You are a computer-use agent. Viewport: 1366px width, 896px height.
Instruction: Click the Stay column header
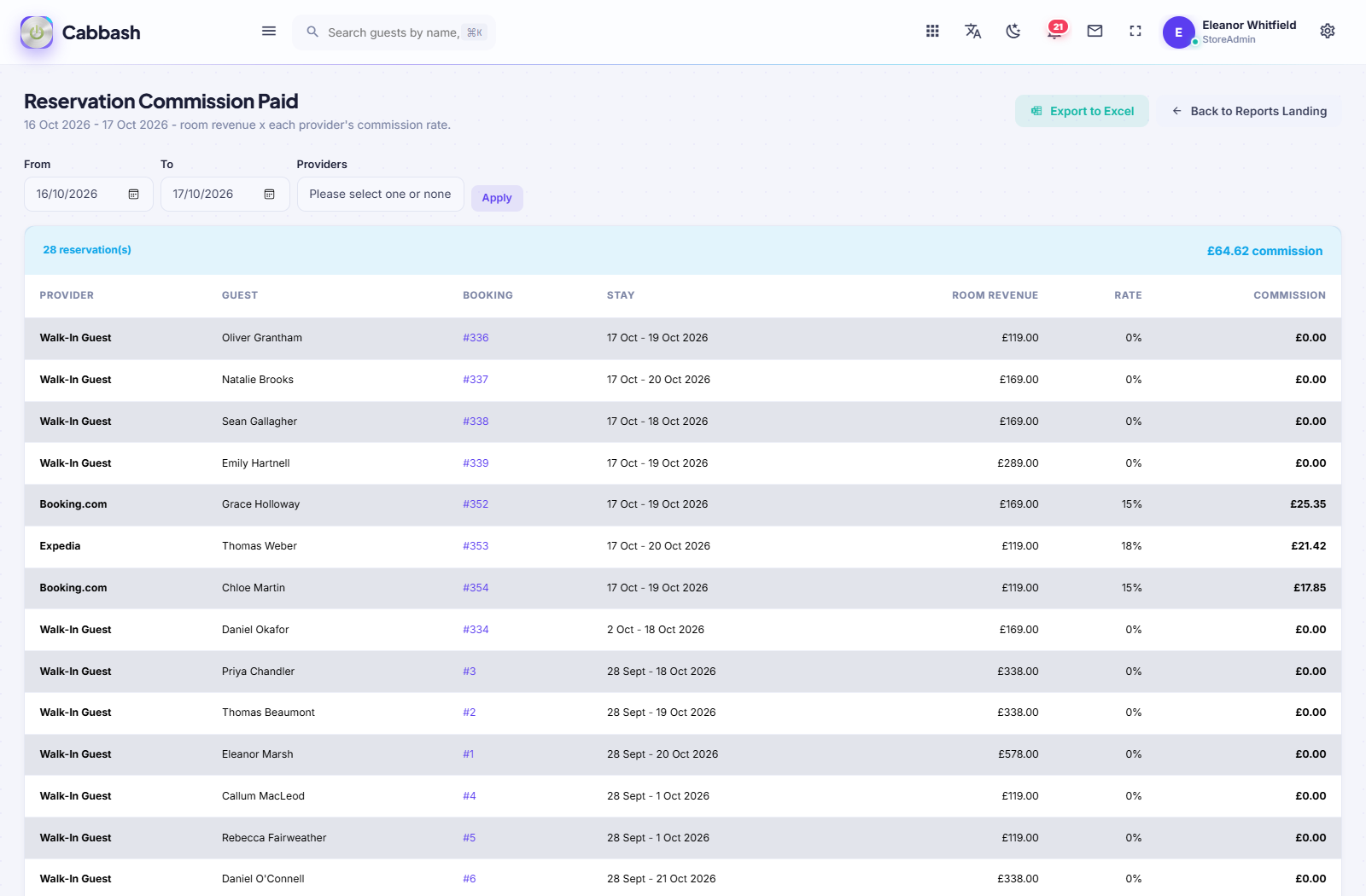coord(621,295)
